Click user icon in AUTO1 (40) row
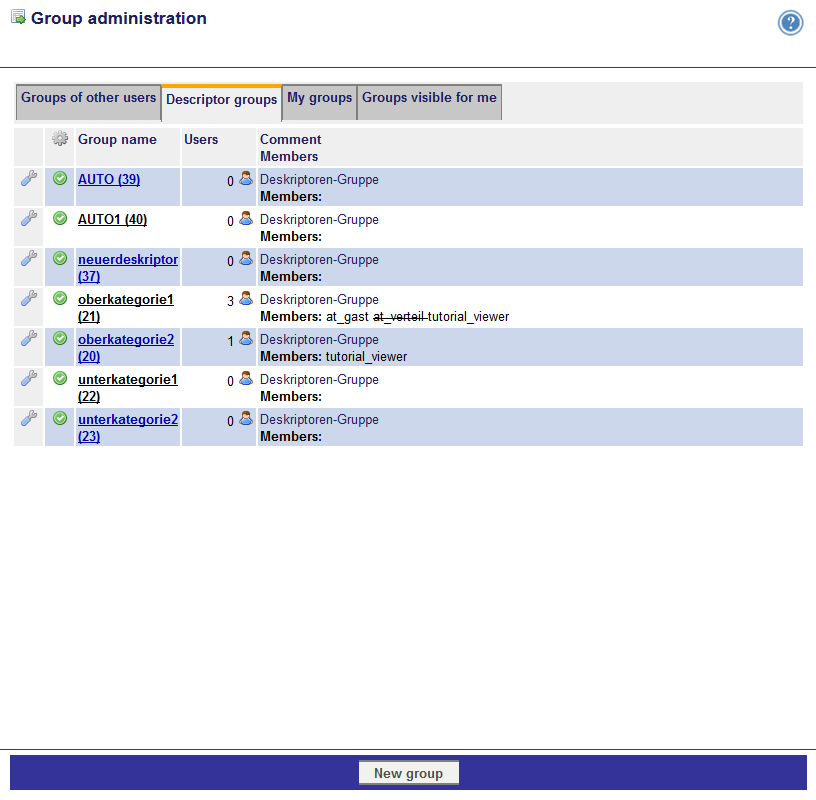Viewport: 816px width, 800px height. pyautogui.click(x=246, y=219)
